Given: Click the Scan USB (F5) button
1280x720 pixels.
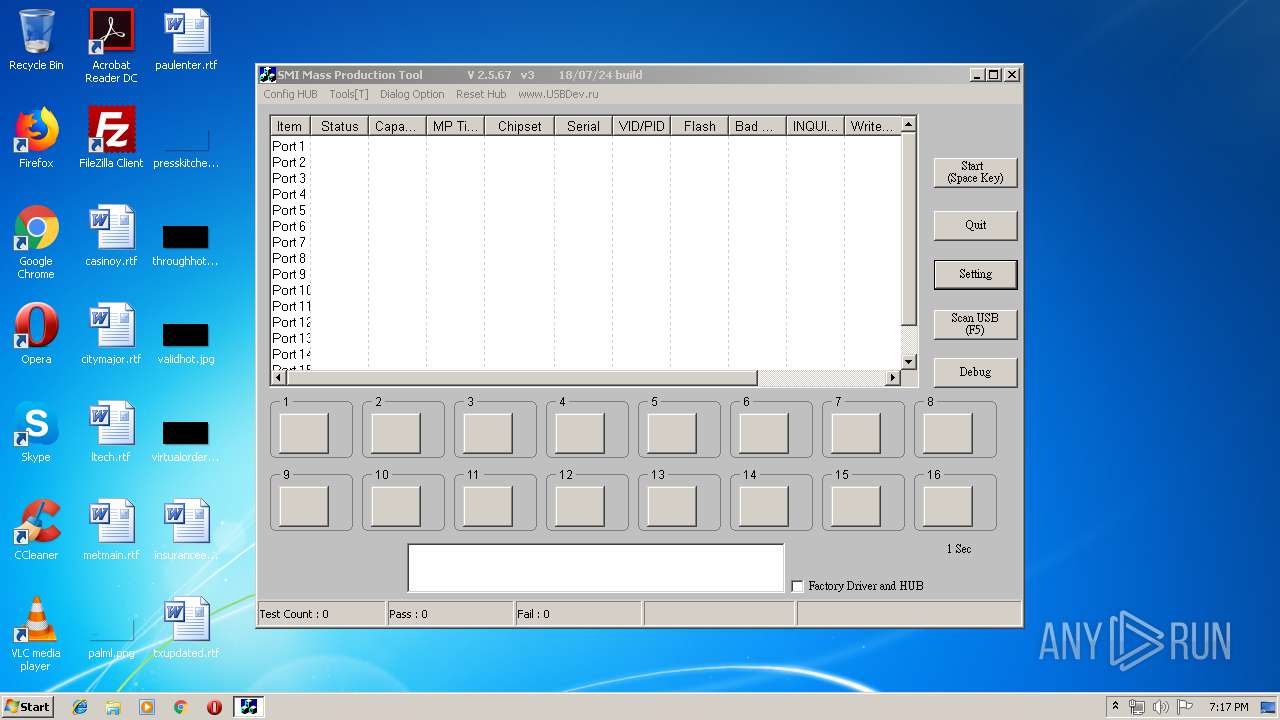Looking at the screenshot, I should tap(975, 324).
